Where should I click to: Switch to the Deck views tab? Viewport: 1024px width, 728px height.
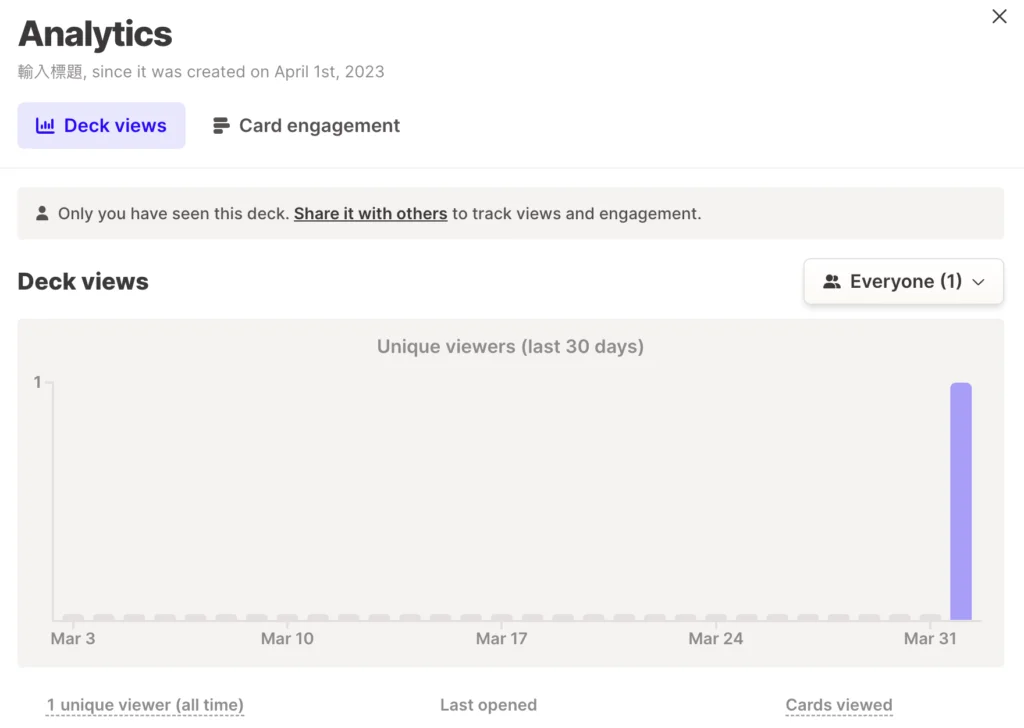101,126
